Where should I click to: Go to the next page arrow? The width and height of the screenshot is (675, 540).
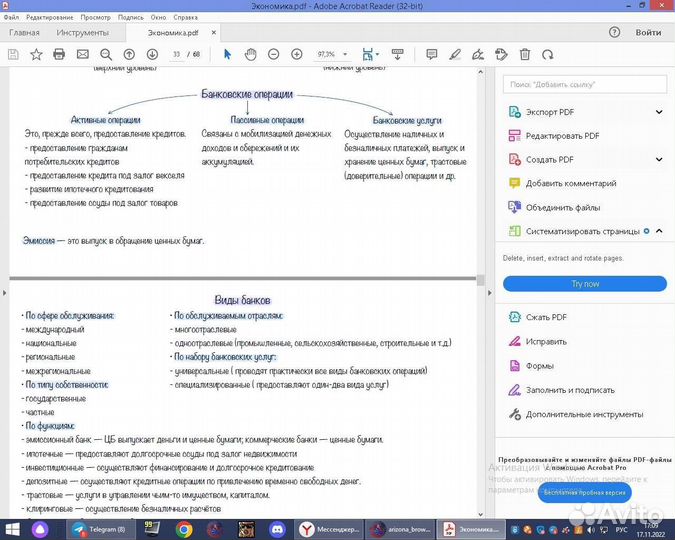point(150,54)
